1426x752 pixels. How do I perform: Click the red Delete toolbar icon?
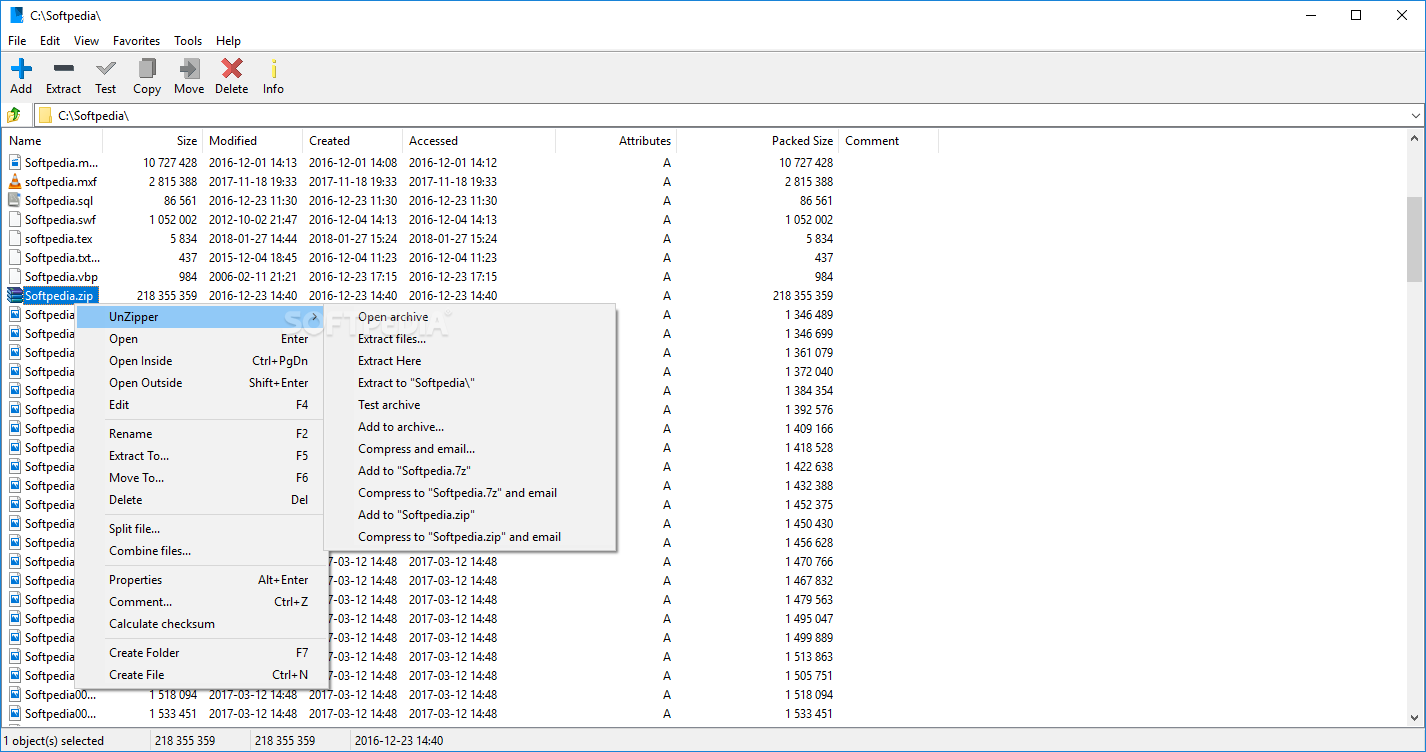(232, 69)
